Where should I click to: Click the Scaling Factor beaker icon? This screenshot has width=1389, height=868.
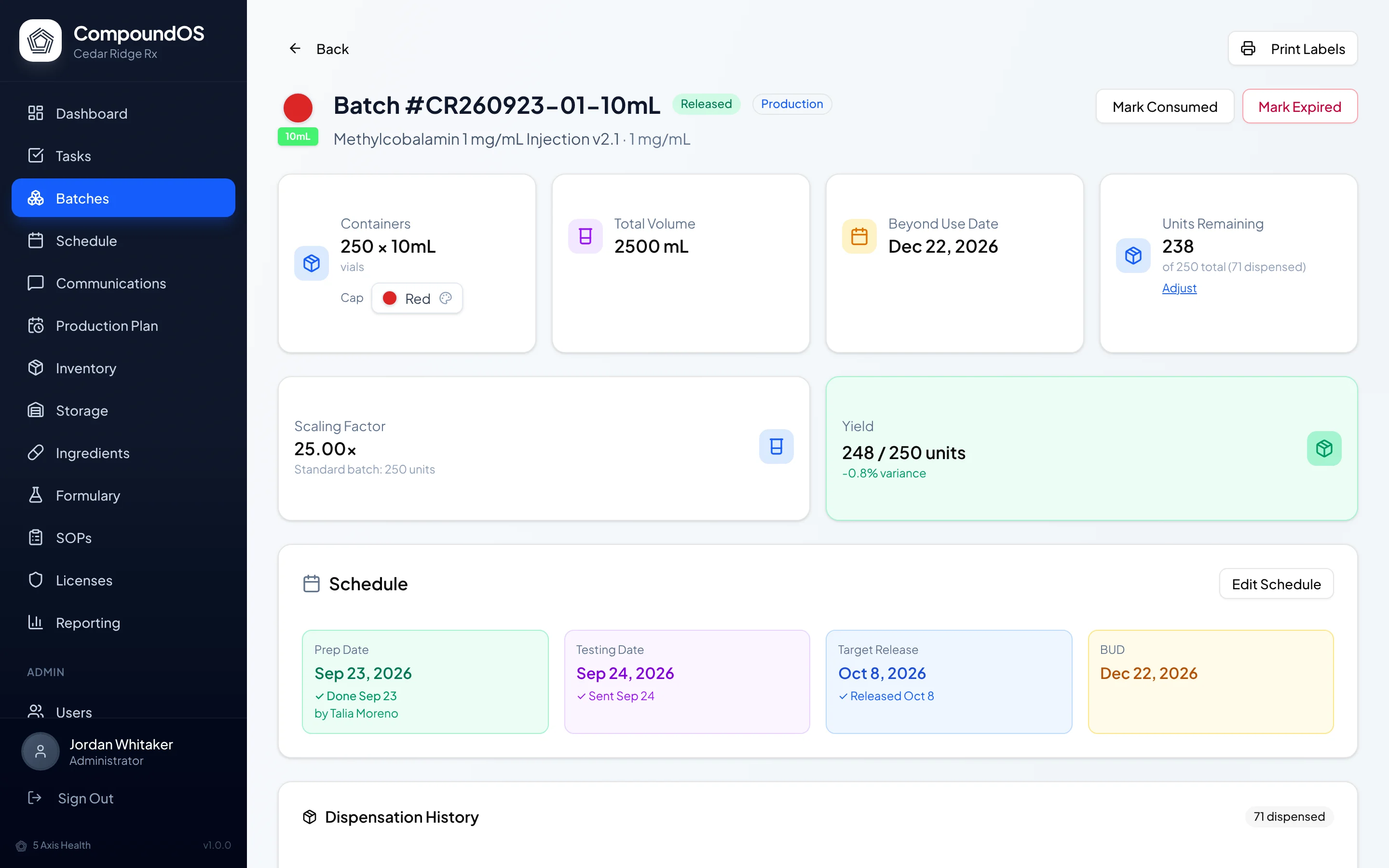tap(776, 447)
